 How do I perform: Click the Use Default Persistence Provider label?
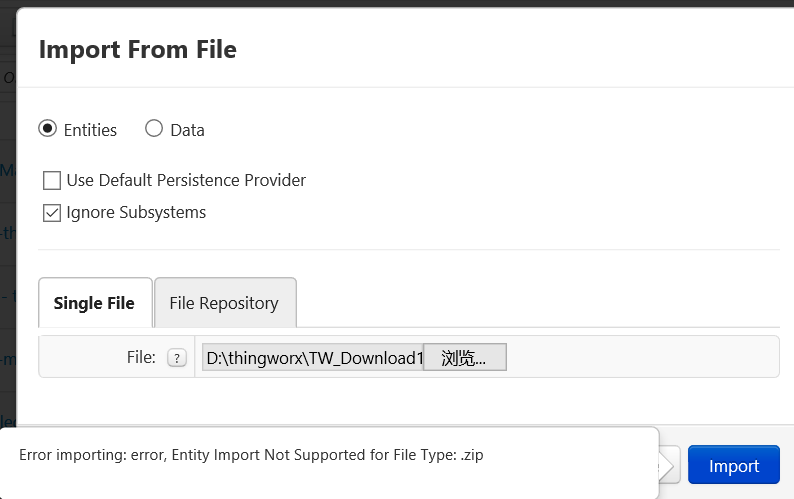pyautogui.click(x=186, y=180)
